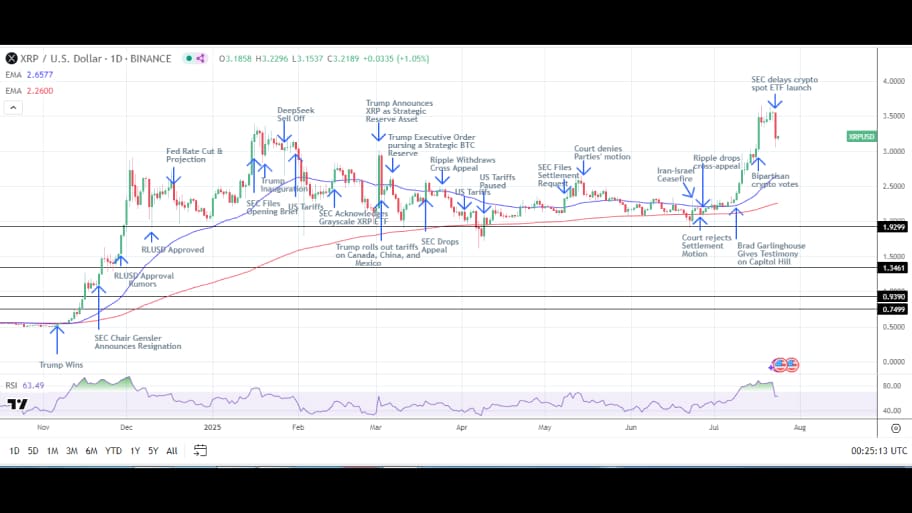Click the TradingView logo
Viewport: 912px width, 513px height.
(x=17, y=404)
